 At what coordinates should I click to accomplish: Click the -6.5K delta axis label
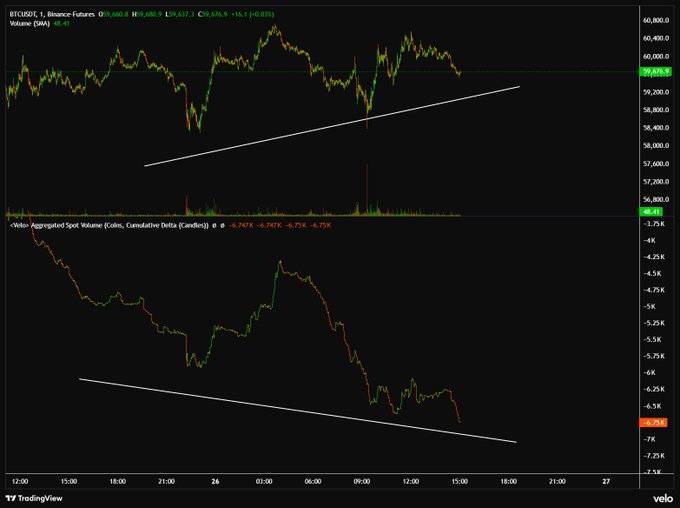[653, 406]
